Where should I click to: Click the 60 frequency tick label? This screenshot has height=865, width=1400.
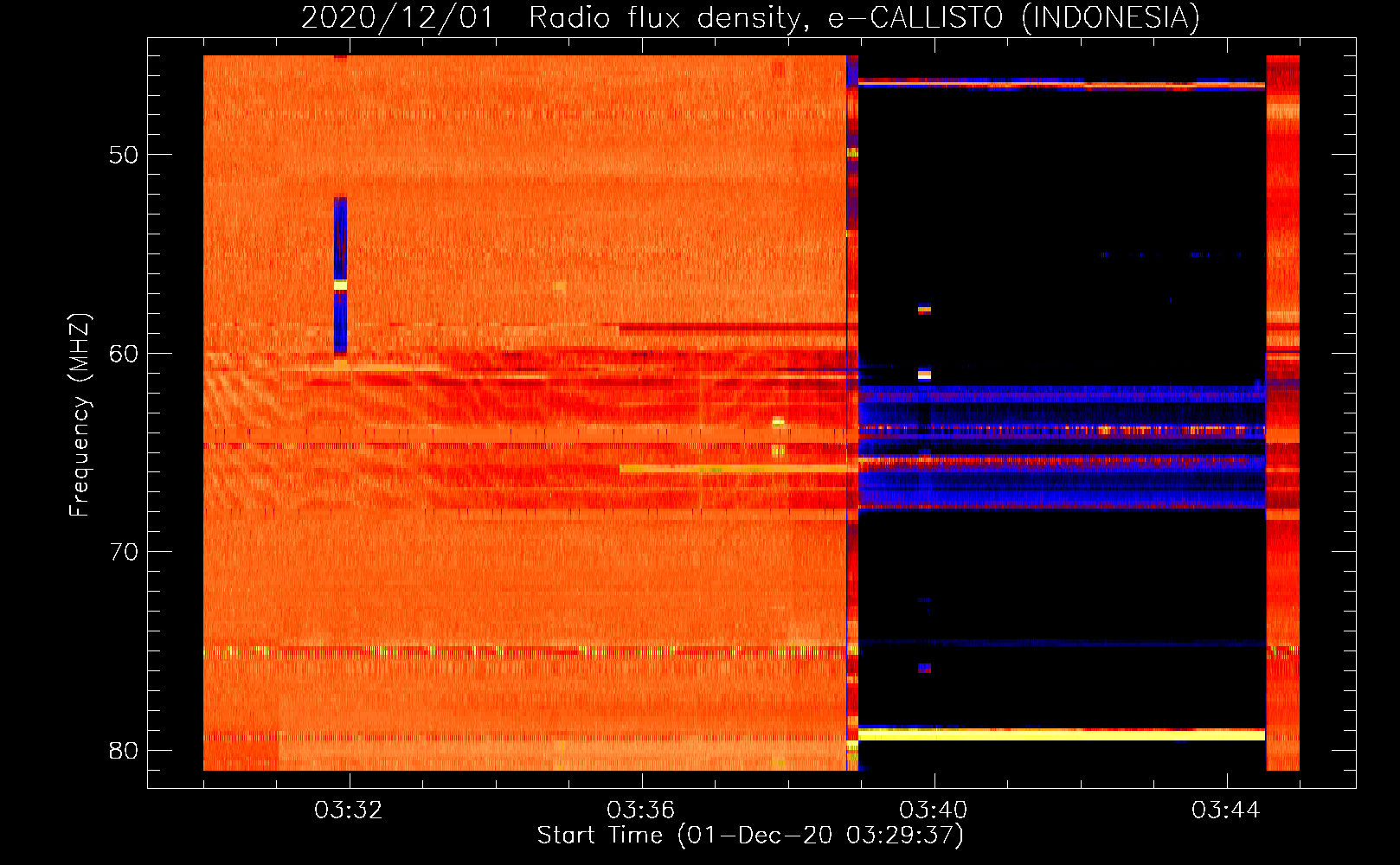click(124, 354)
